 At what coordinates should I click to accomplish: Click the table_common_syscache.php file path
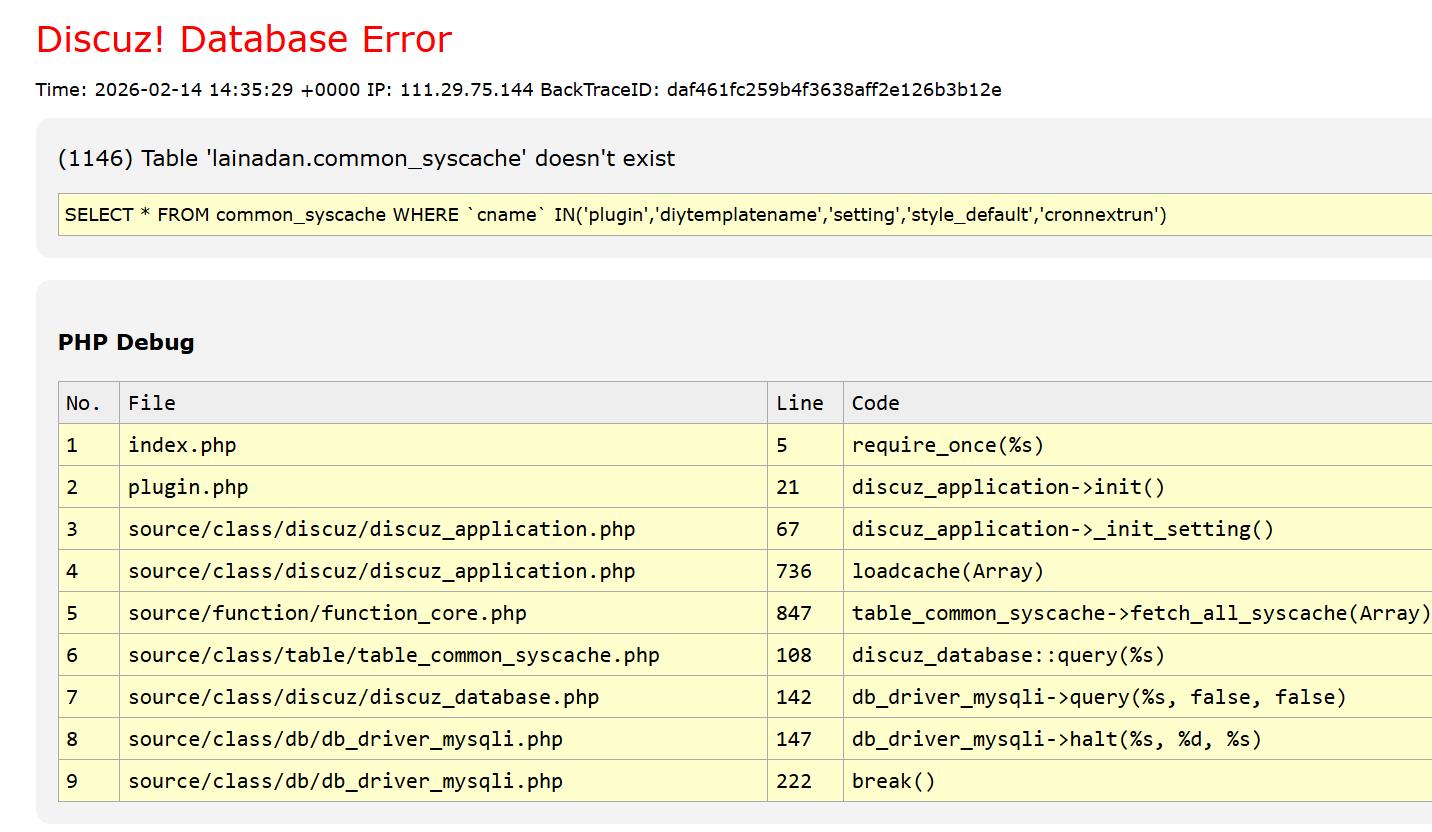tap(393, 655)
